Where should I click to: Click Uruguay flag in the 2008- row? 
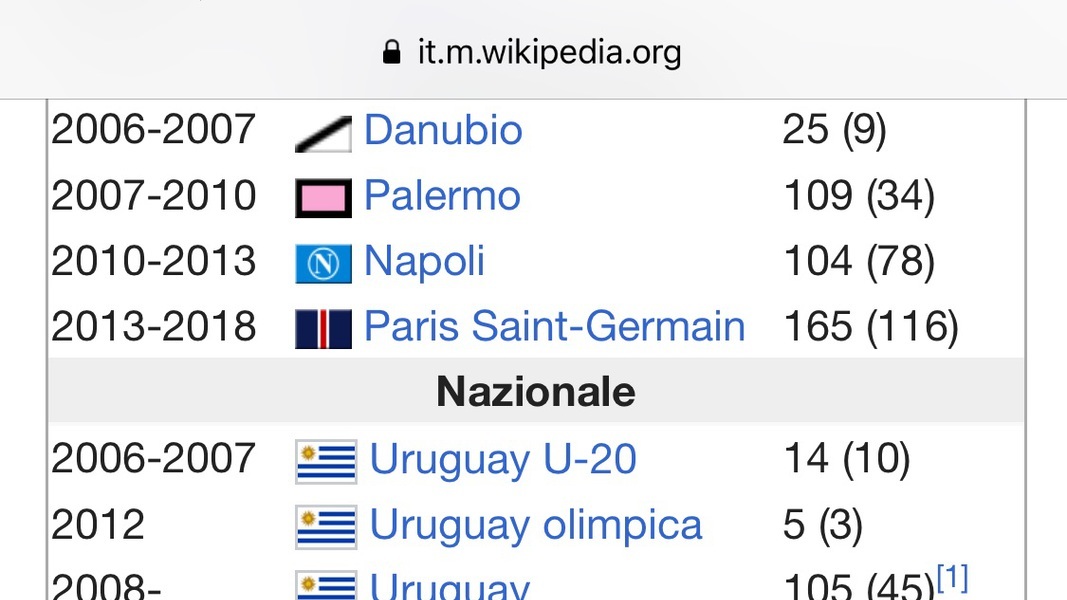coord(326,586)
